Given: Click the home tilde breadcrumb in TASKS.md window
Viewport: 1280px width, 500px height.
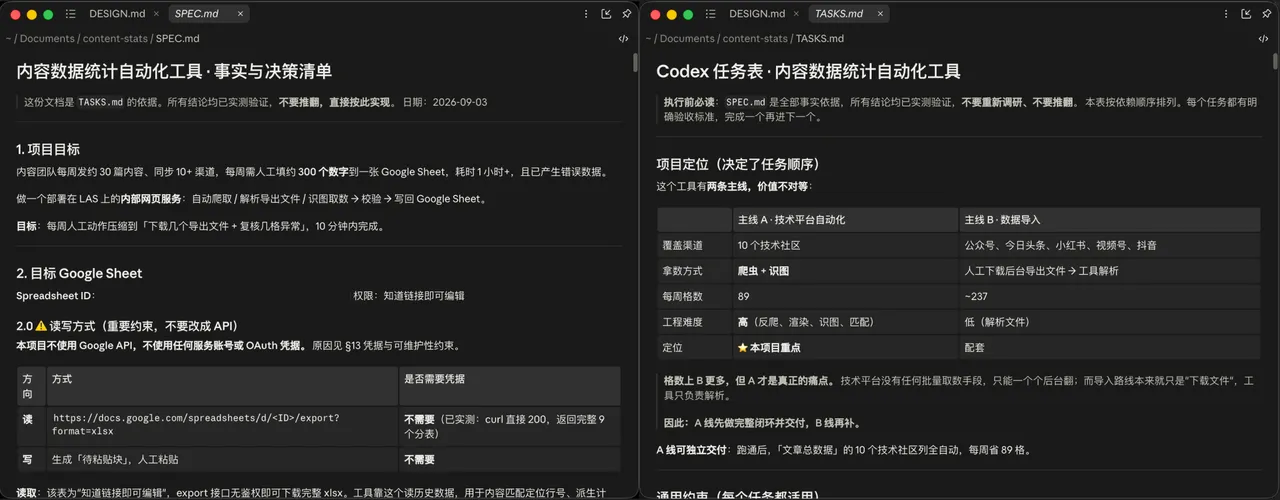Looking at the screenshot, I should [x=648, y=38].
